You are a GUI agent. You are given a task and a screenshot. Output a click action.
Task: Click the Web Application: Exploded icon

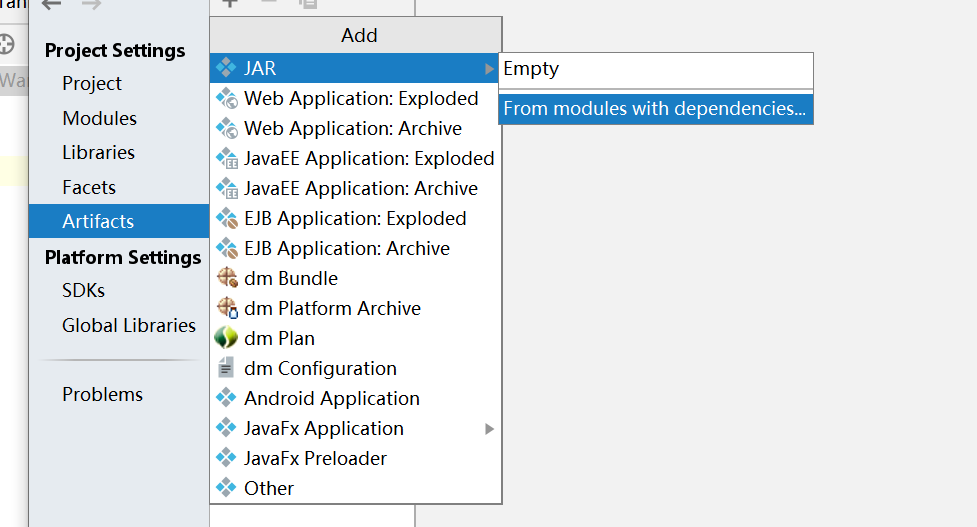point(226,98)
